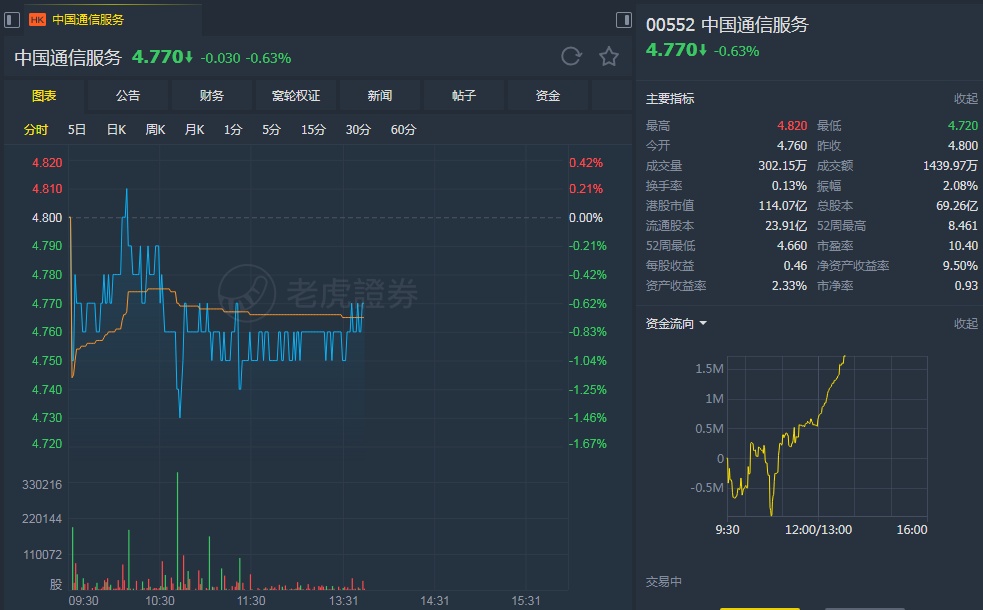
Task: Click the 总股本 value 69.26亿
Action: 957,206
